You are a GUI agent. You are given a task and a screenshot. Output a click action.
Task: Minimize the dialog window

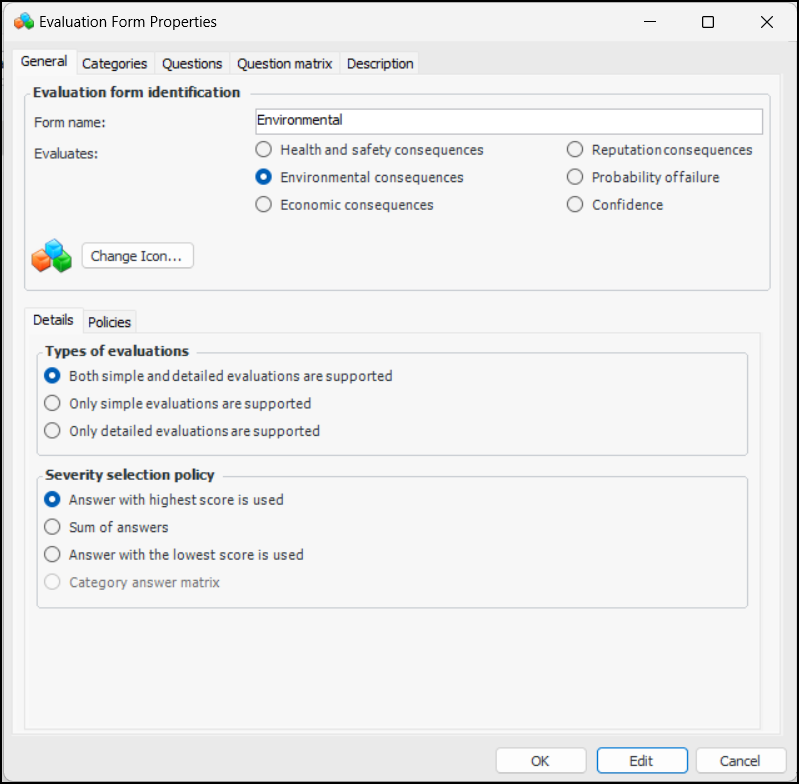(651, 22)
